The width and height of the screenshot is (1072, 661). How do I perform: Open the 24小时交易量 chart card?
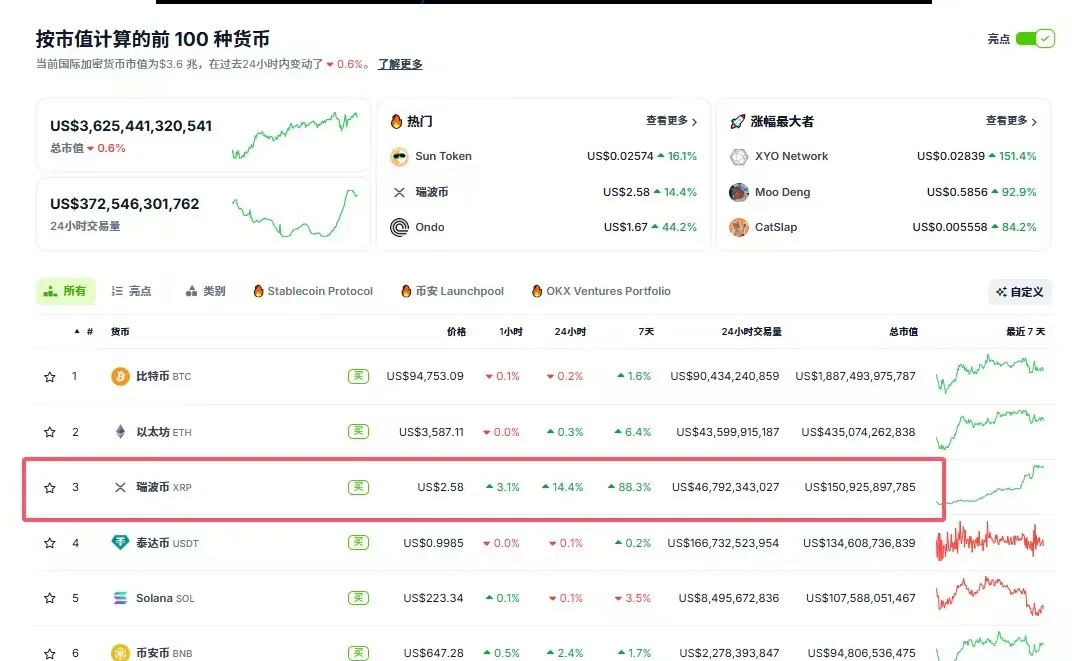[x=203, y=214]
